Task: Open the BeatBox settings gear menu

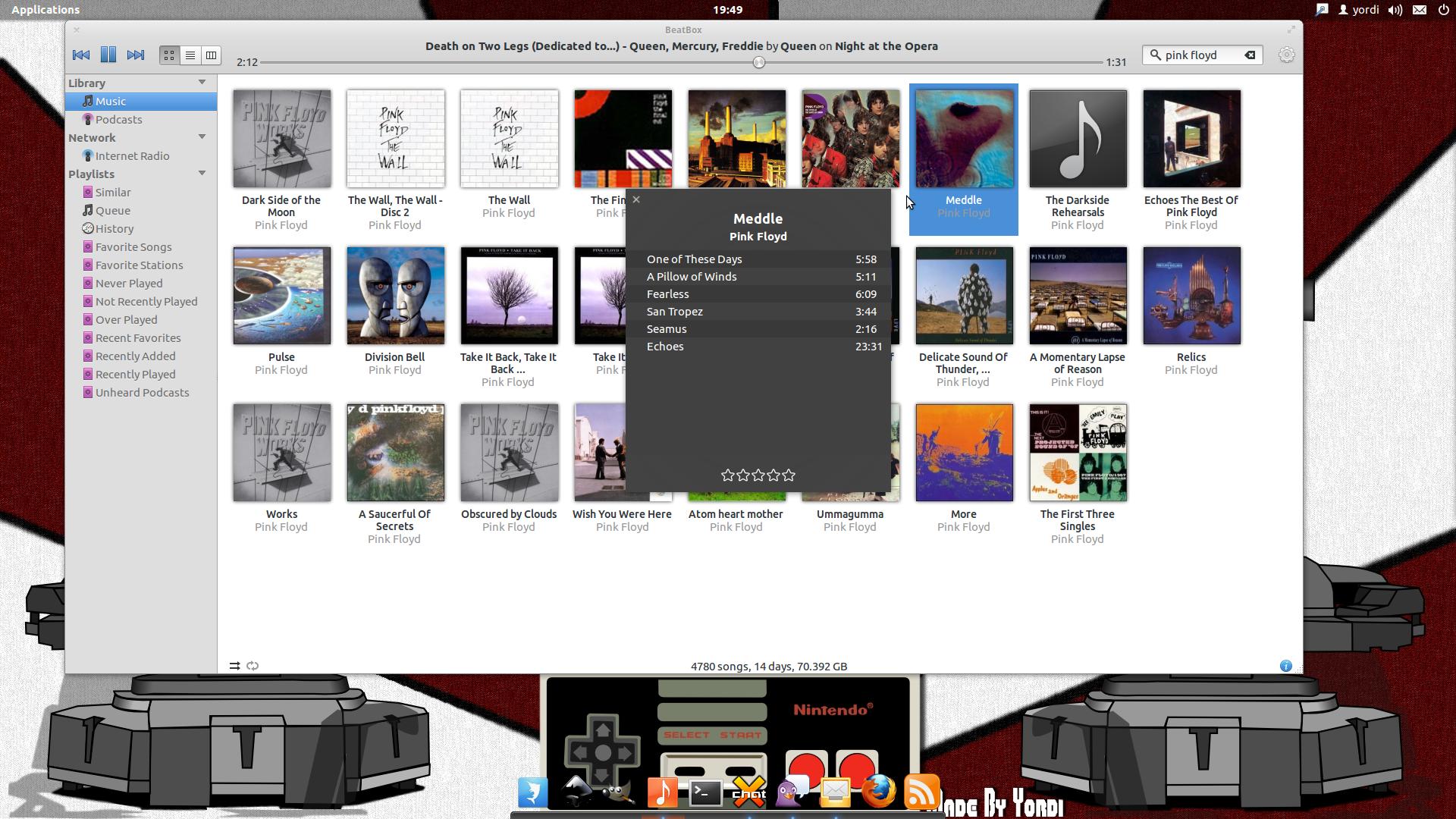Action: pos(1286,55)
